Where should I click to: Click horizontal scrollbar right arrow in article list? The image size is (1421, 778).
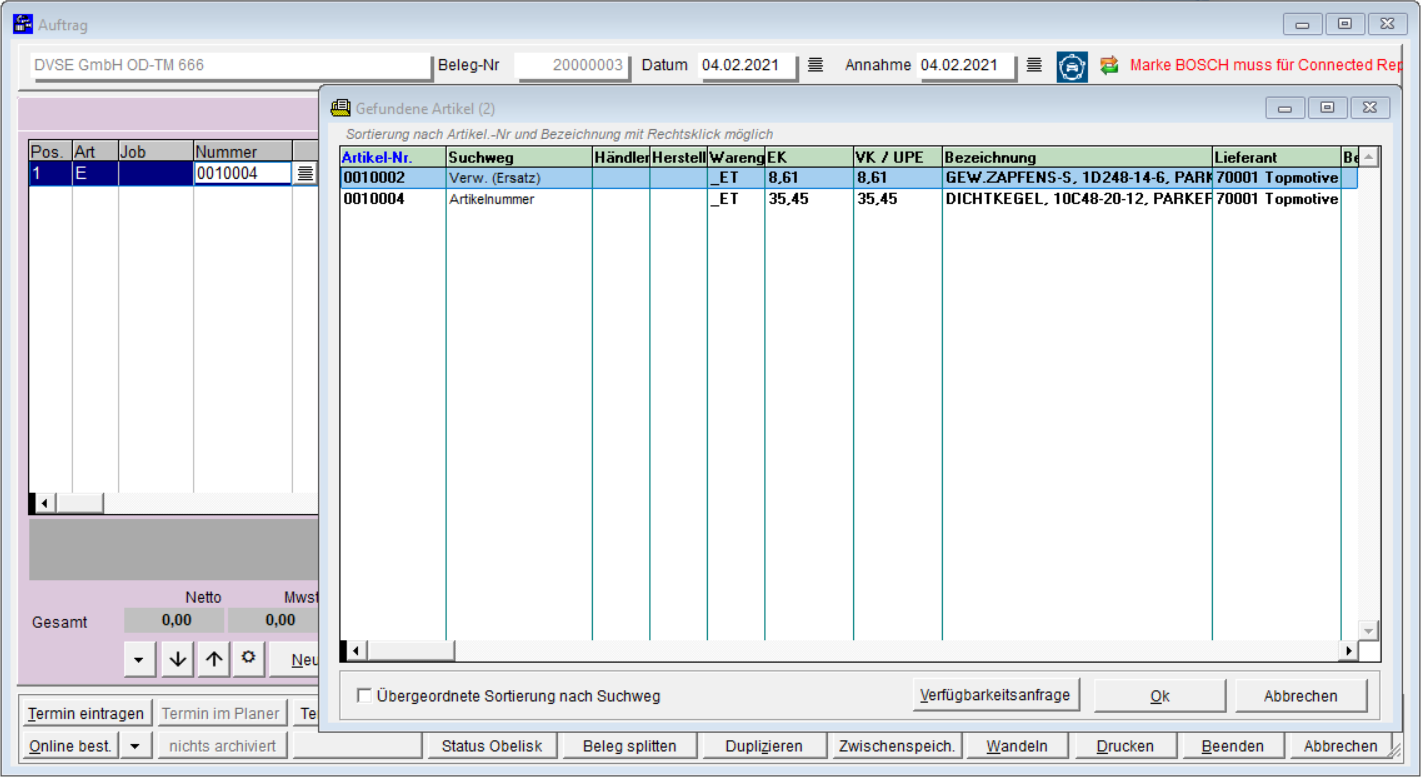1349,651
